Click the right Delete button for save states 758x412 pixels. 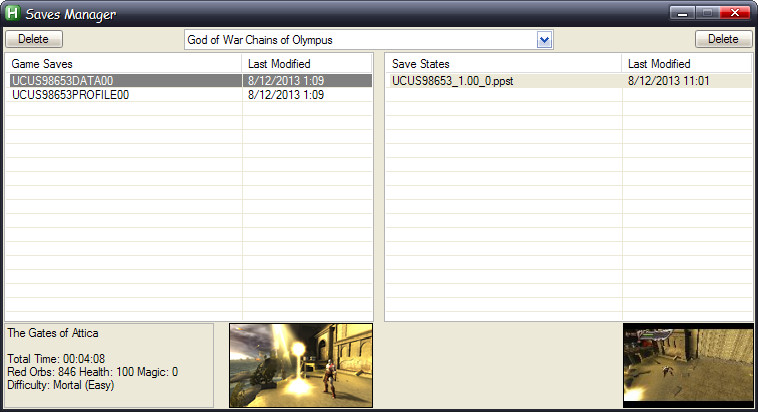point(723,39)
